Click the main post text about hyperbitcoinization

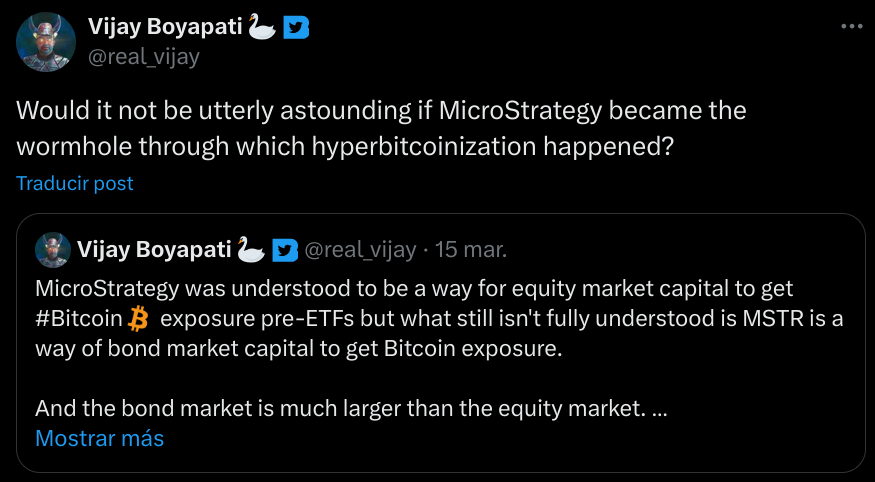point(380,126)
